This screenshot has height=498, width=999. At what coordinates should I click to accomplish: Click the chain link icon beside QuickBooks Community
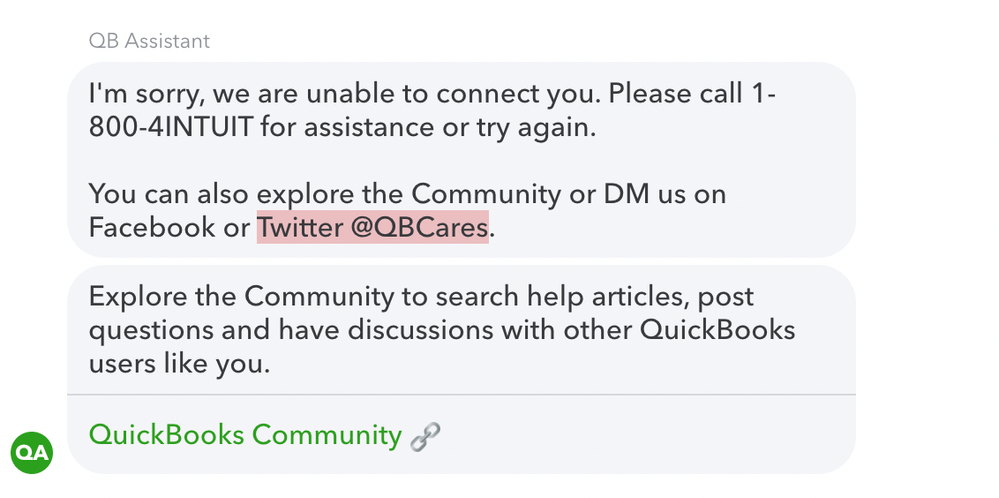click(x=425, y=437)
